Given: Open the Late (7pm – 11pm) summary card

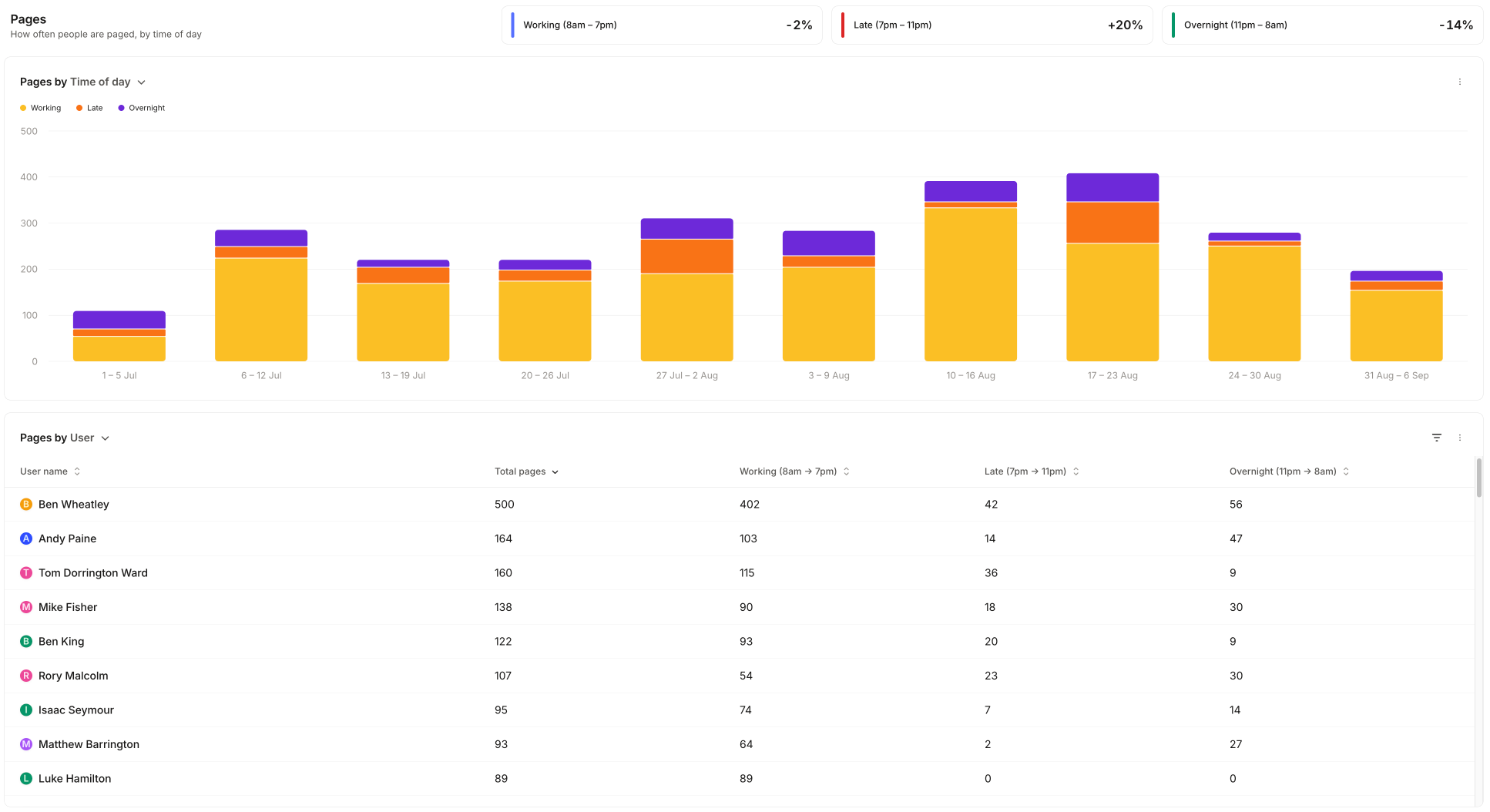Looking at the screenshot, I should point(992,25).
